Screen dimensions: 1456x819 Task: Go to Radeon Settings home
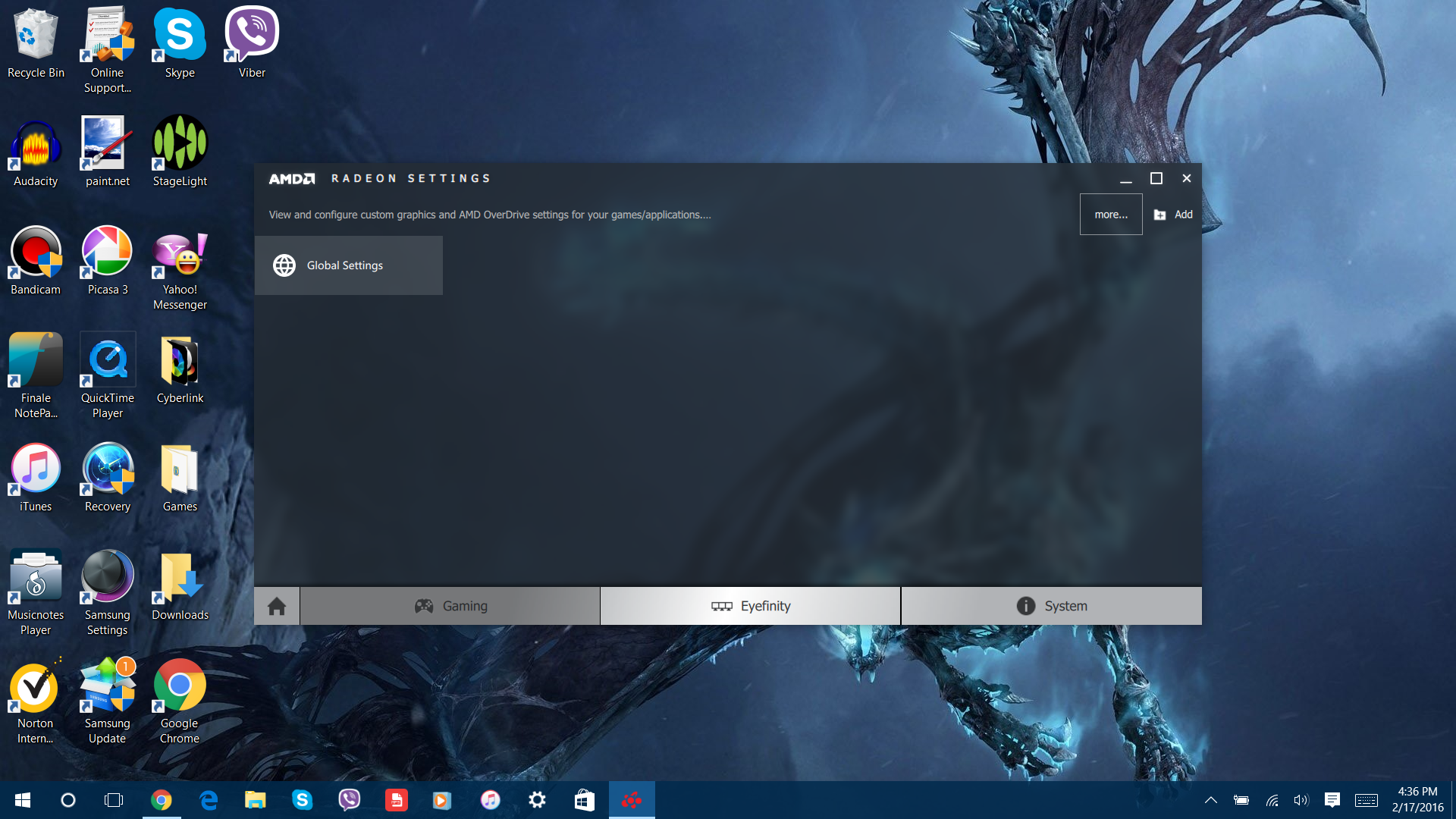click(x=277, y=606)
